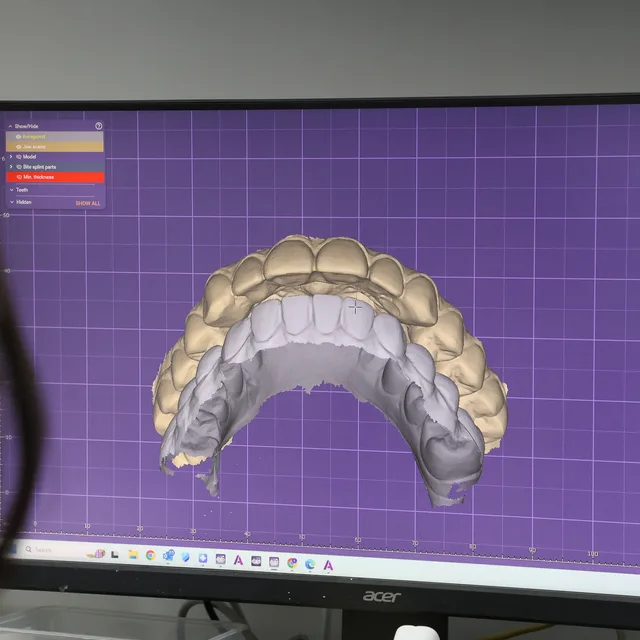Click the Show/Hide panel title
Image resolution: width=640 pixels, height=640 pixels.
27,126
